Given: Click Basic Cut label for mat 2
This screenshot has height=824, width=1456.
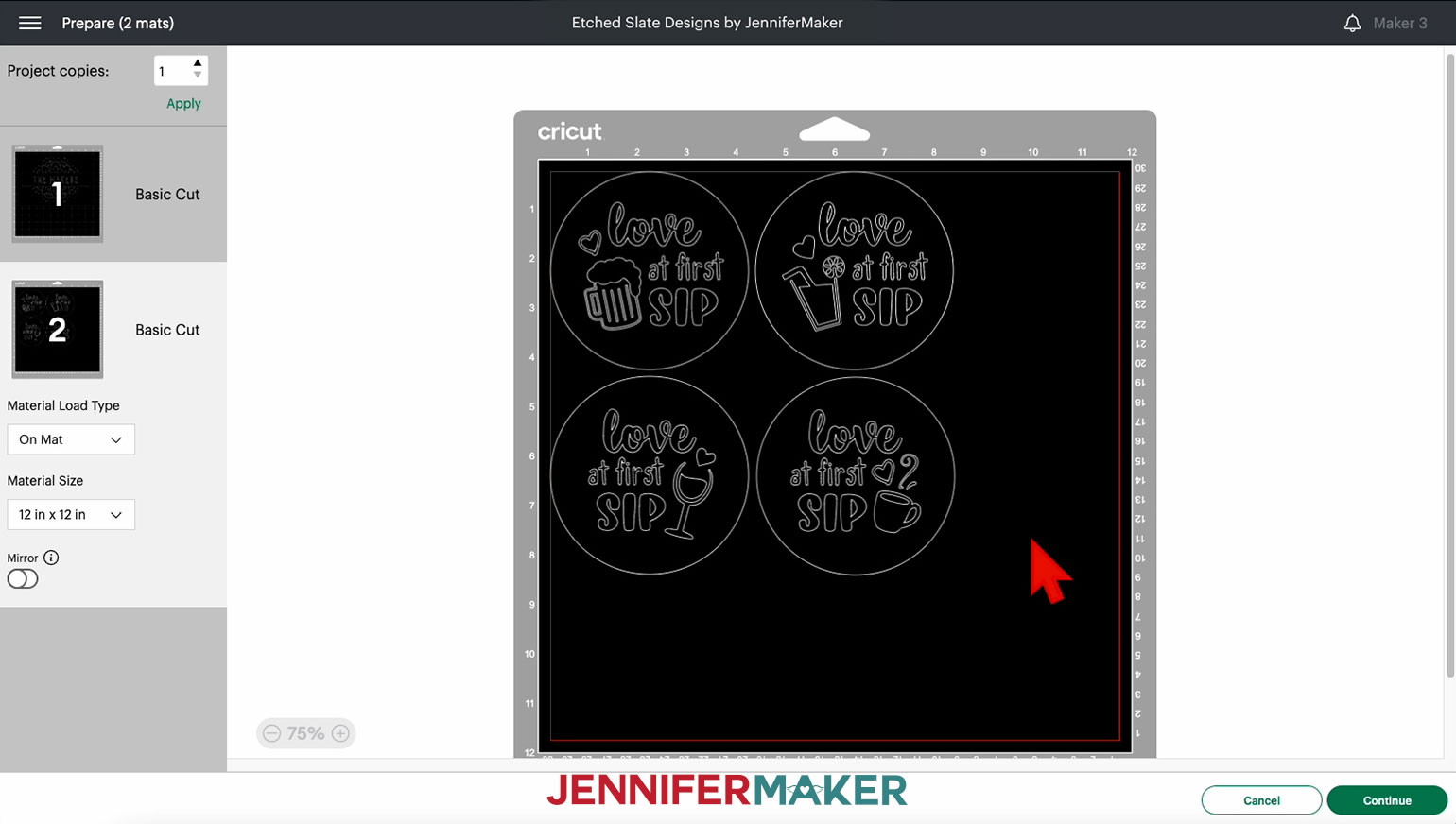Looking at the screenshot, I should point(167,330).
